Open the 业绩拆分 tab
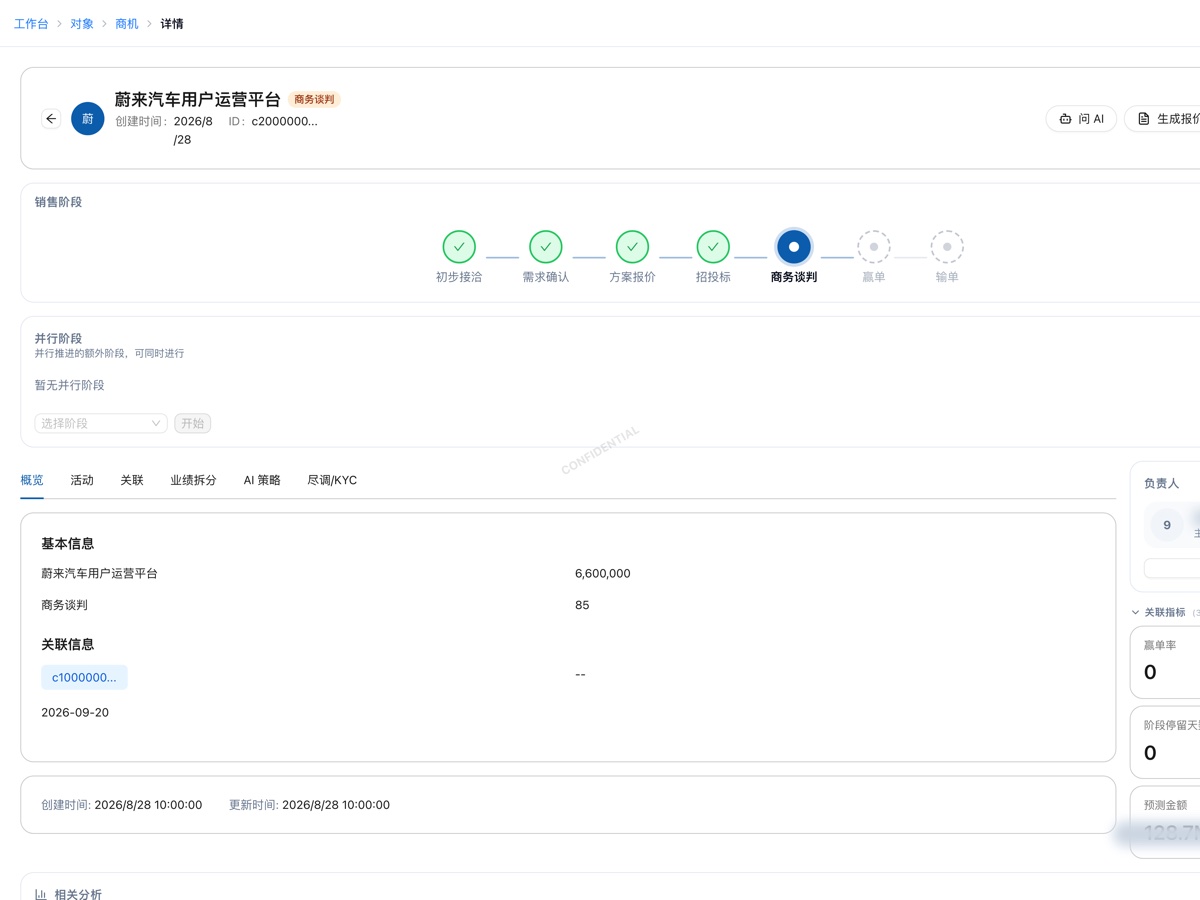 (193, 480)
